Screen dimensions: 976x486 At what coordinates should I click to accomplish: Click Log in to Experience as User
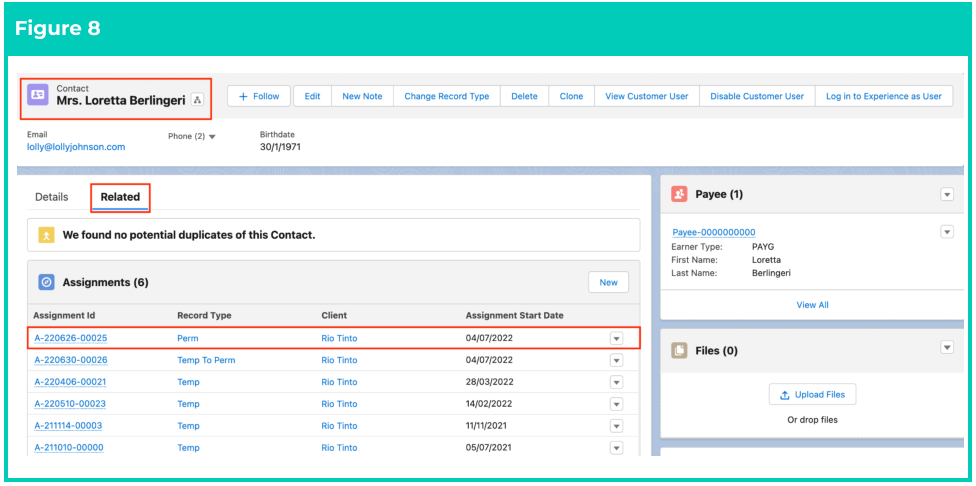click(884, 96)
